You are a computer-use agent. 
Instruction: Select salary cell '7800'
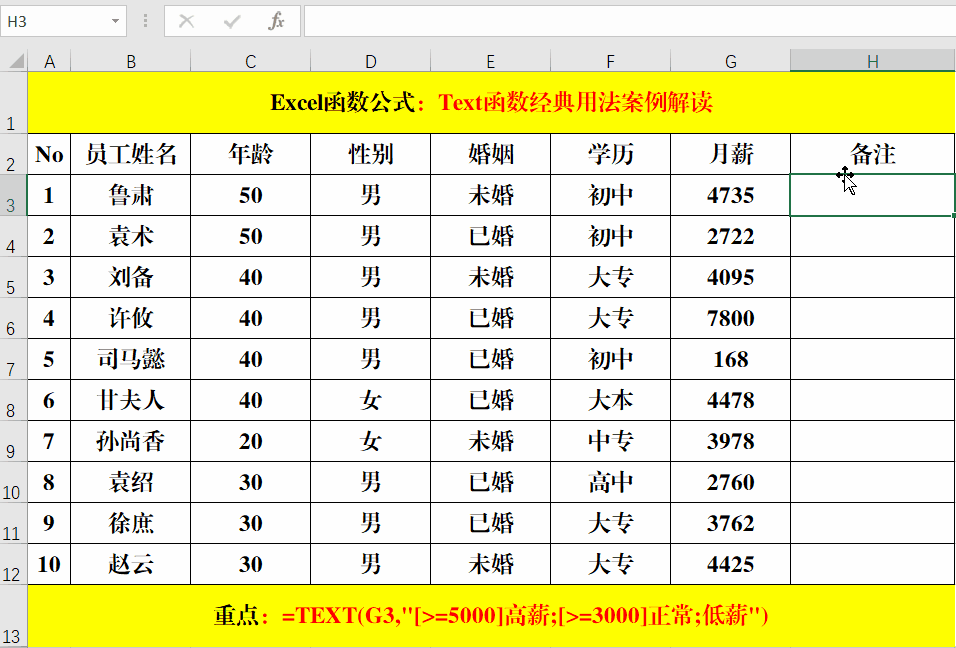click(730, 318)
